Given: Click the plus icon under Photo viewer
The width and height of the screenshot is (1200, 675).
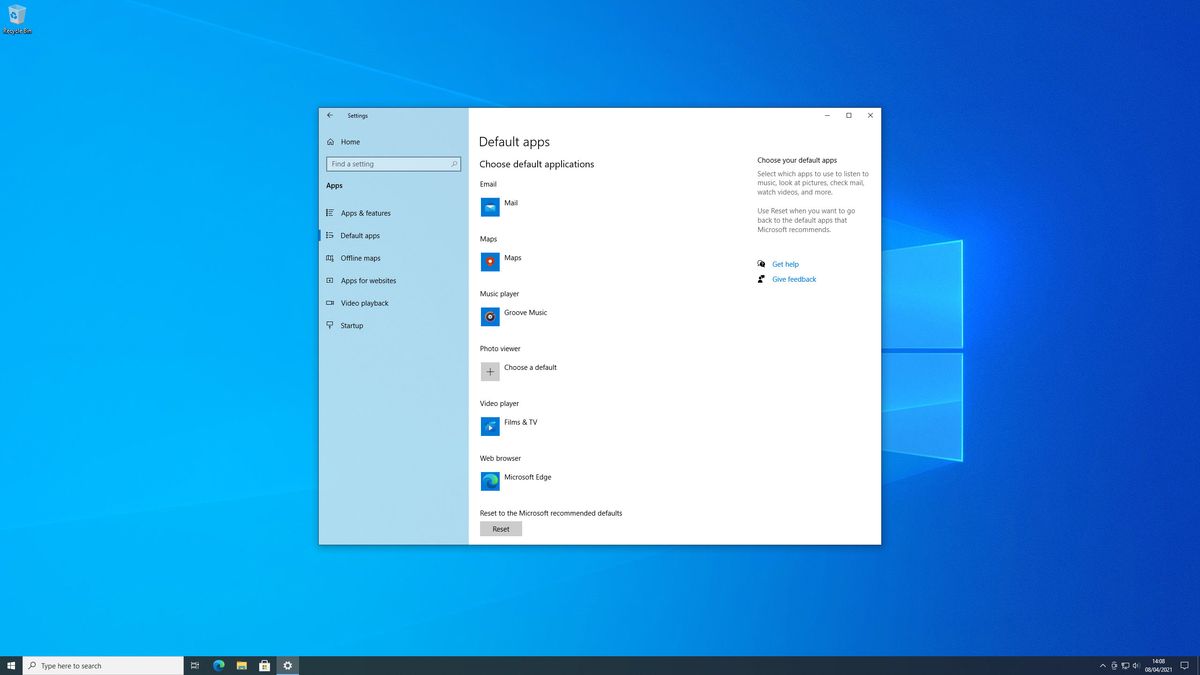Looking at the screenshot, I should pos(490,372).
